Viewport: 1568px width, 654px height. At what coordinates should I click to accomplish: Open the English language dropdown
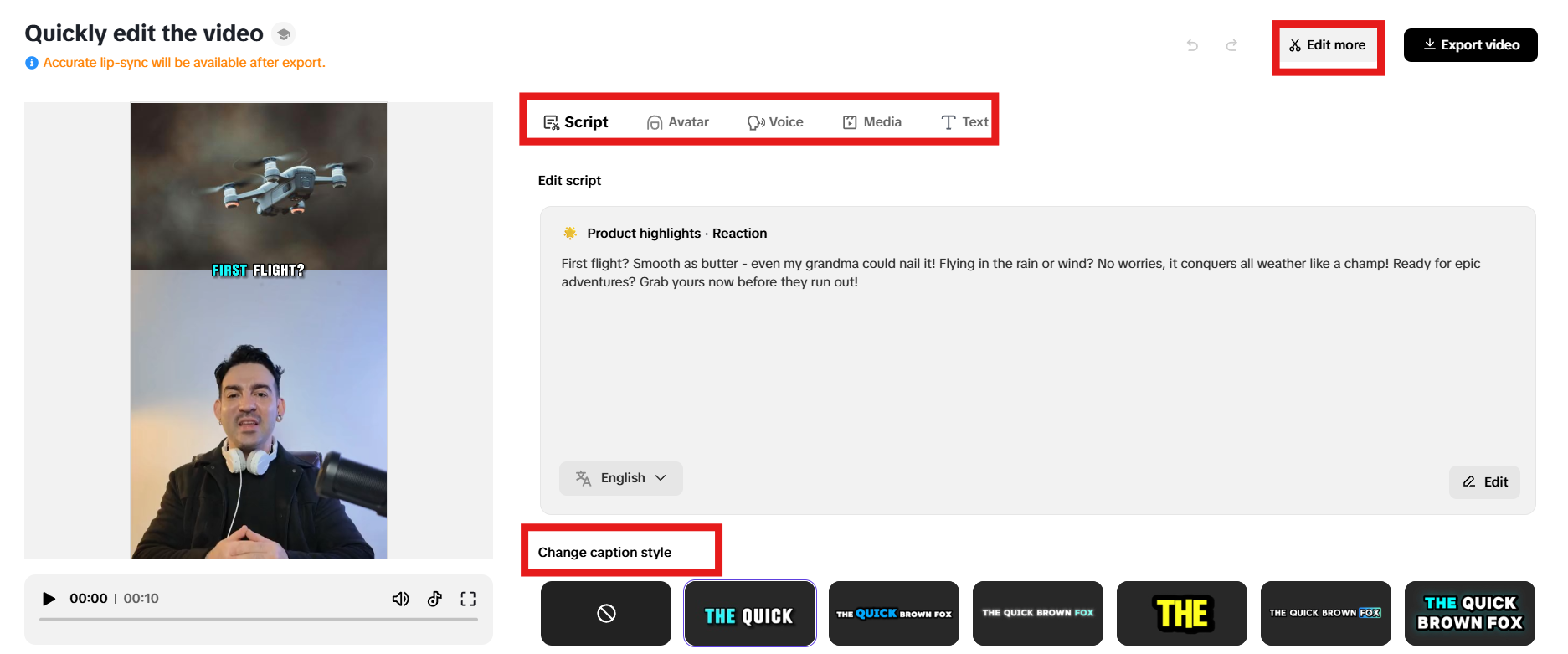(x=621, y=478)
